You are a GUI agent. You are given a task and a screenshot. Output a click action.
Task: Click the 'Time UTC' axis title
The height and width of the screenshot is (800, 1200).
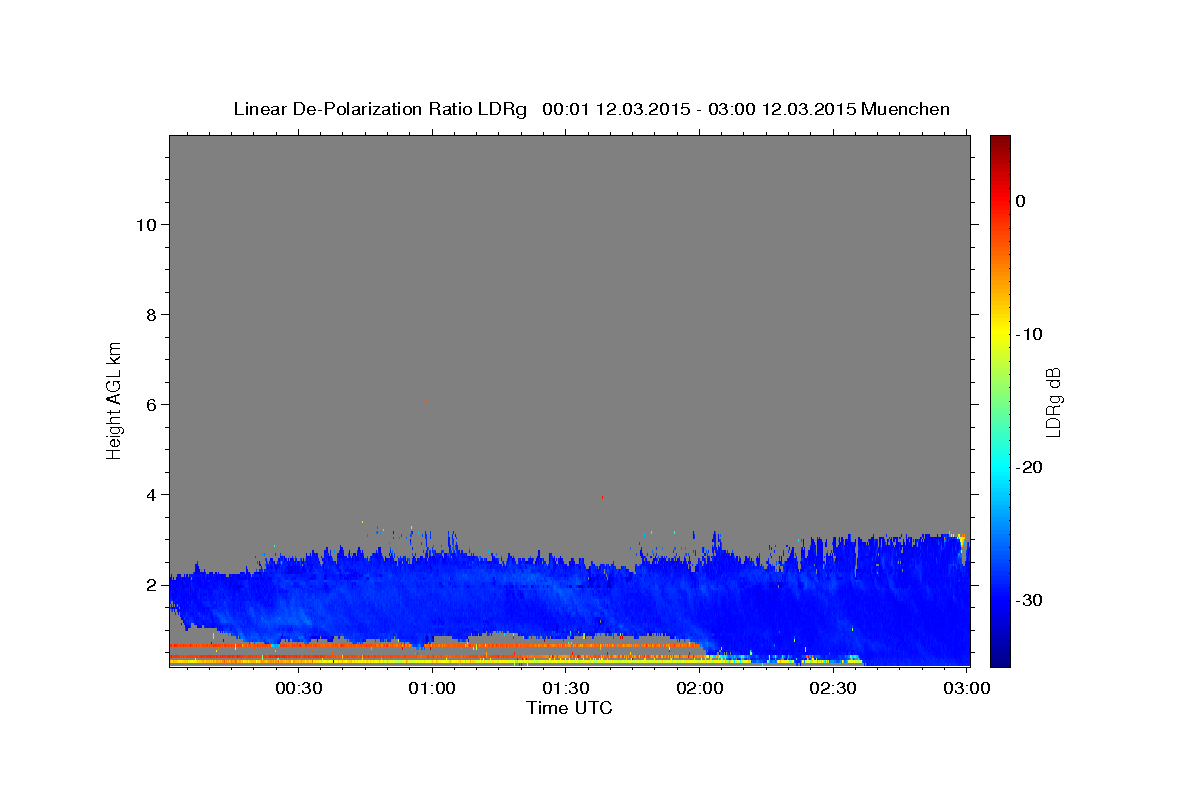point(569,708)
